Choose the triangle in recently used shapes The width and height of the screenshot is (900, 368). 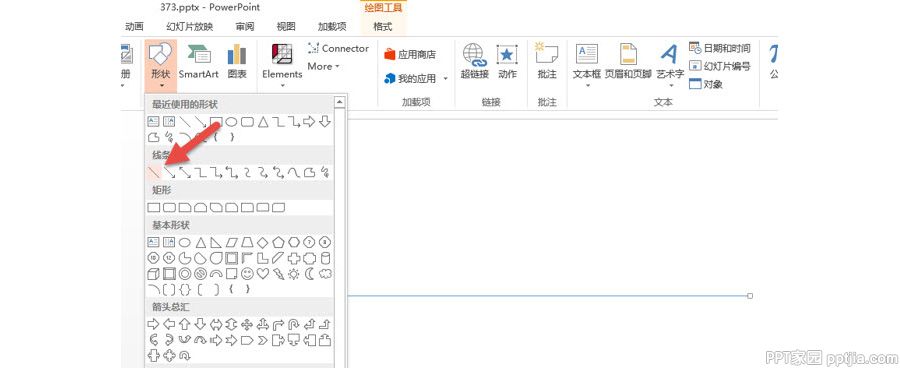click(263, 121)
